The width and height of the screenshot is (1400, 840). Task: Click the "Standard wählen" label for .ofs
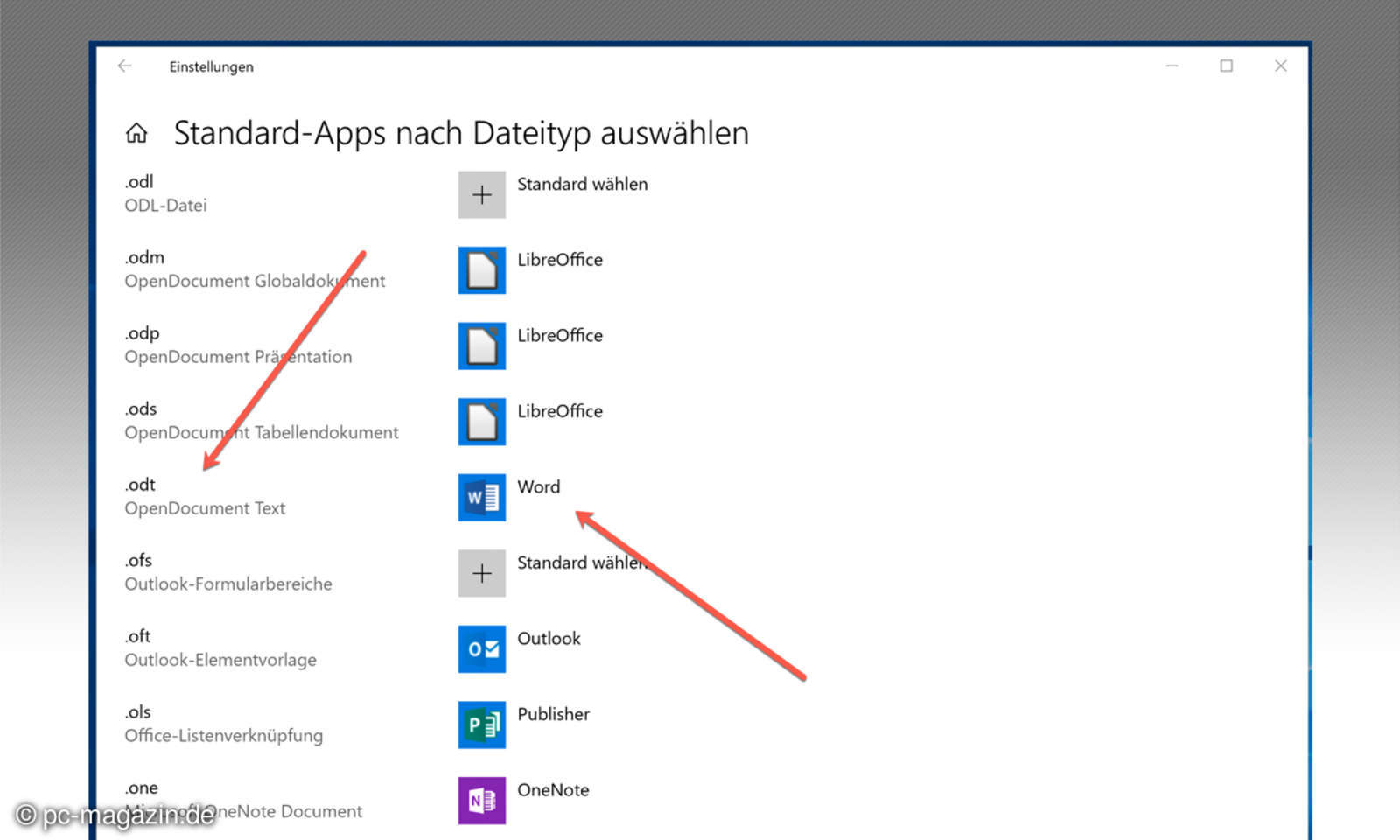pos(581,563)
